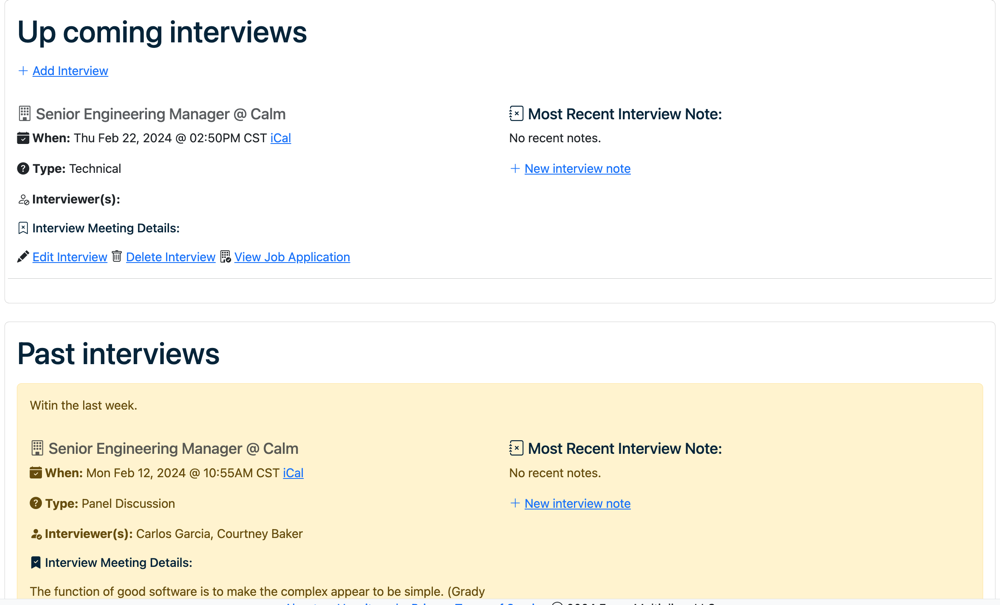Open View Job Application link
The height and width of the screenshot is (605, 1000).
click(x=292, y=257)
